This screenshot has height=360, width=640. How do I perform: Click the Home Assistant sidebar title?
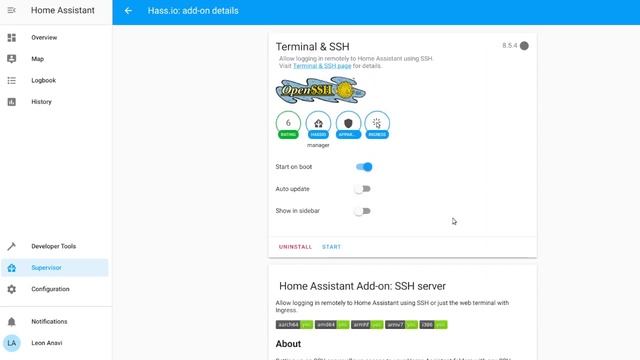63,10
